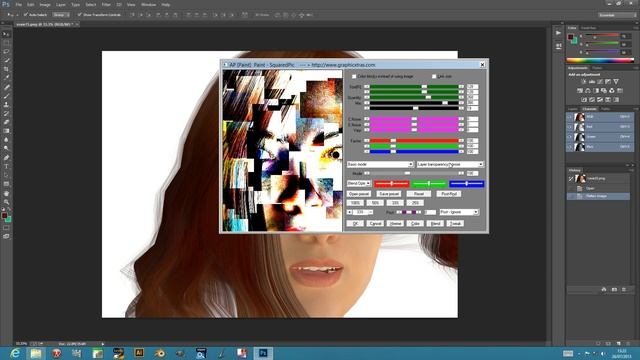
Task: Select the Zoom tool in the toolbox
Action: (6, 202)
